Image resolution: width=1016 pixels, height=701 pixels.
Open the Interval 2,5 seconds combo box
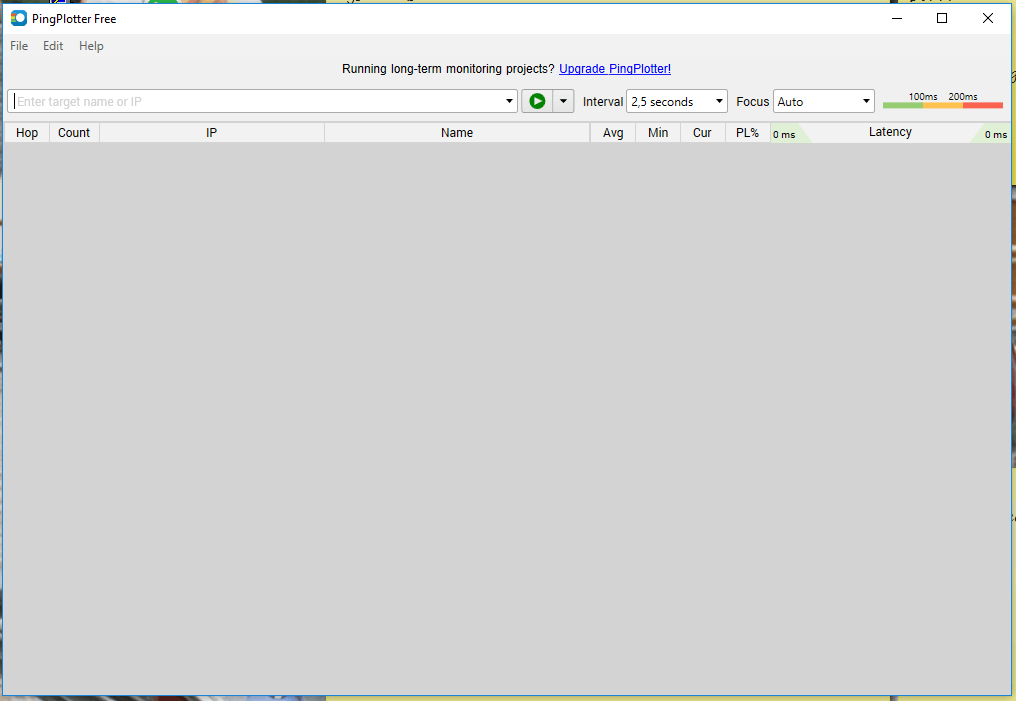tap(676, 101)
